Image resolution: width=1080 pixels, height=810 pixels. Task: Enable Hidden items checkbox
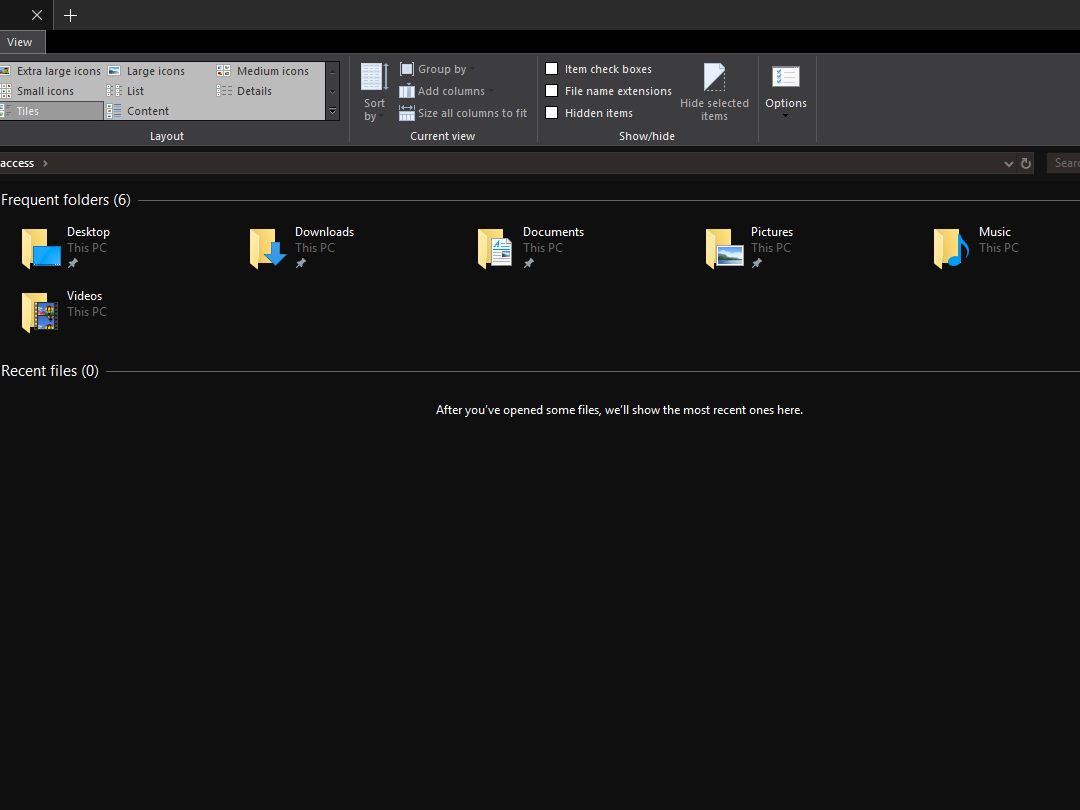[551, 113]
